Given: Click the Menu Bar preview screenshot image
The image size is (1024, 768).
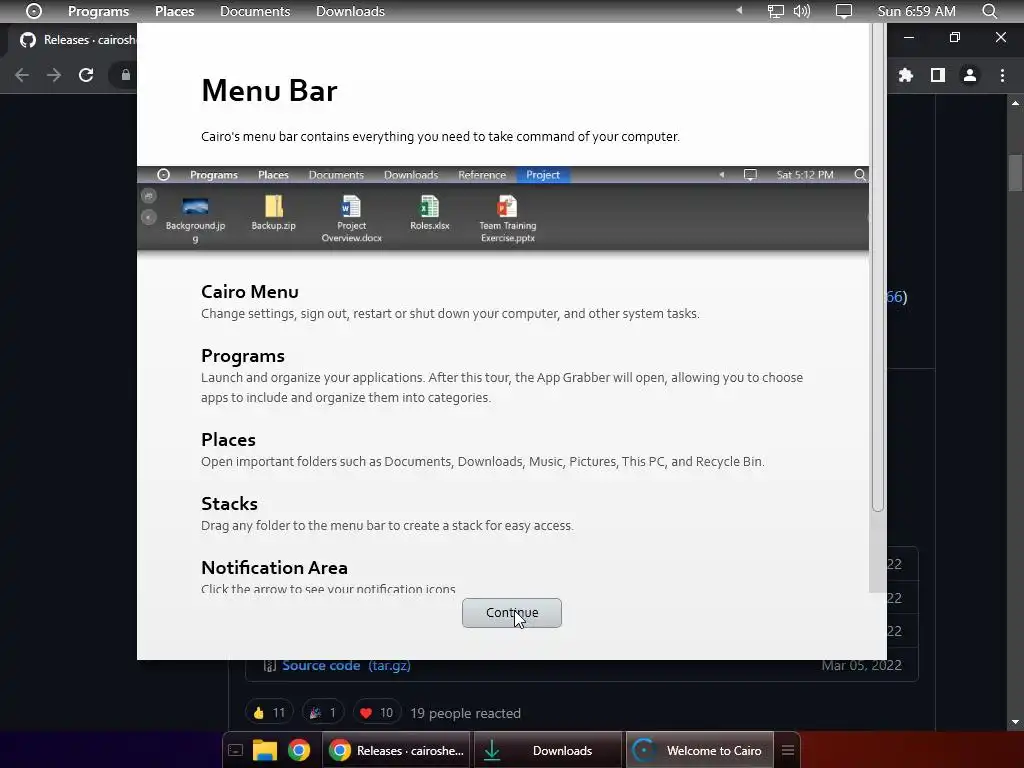Looking at the screenshot, I should [x=503, y=208].
